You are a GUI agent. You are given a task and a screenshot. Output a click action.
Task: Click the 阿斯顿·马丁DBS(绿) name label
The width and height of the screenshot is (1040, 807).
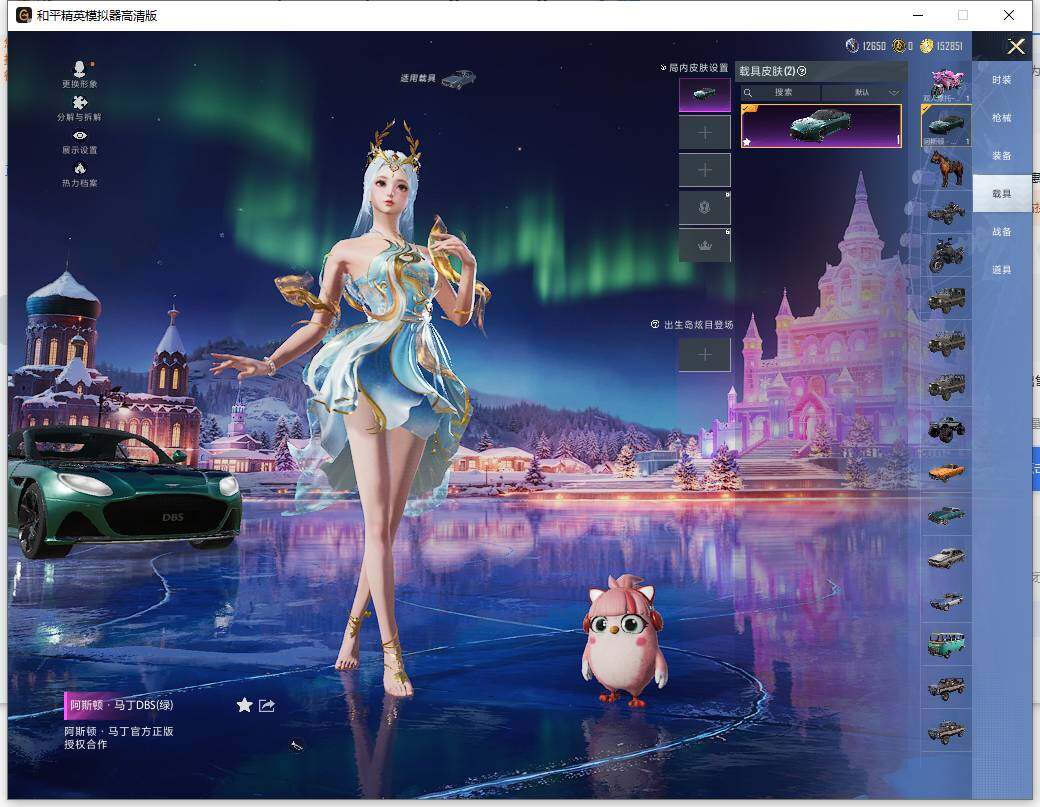(122, 705)
